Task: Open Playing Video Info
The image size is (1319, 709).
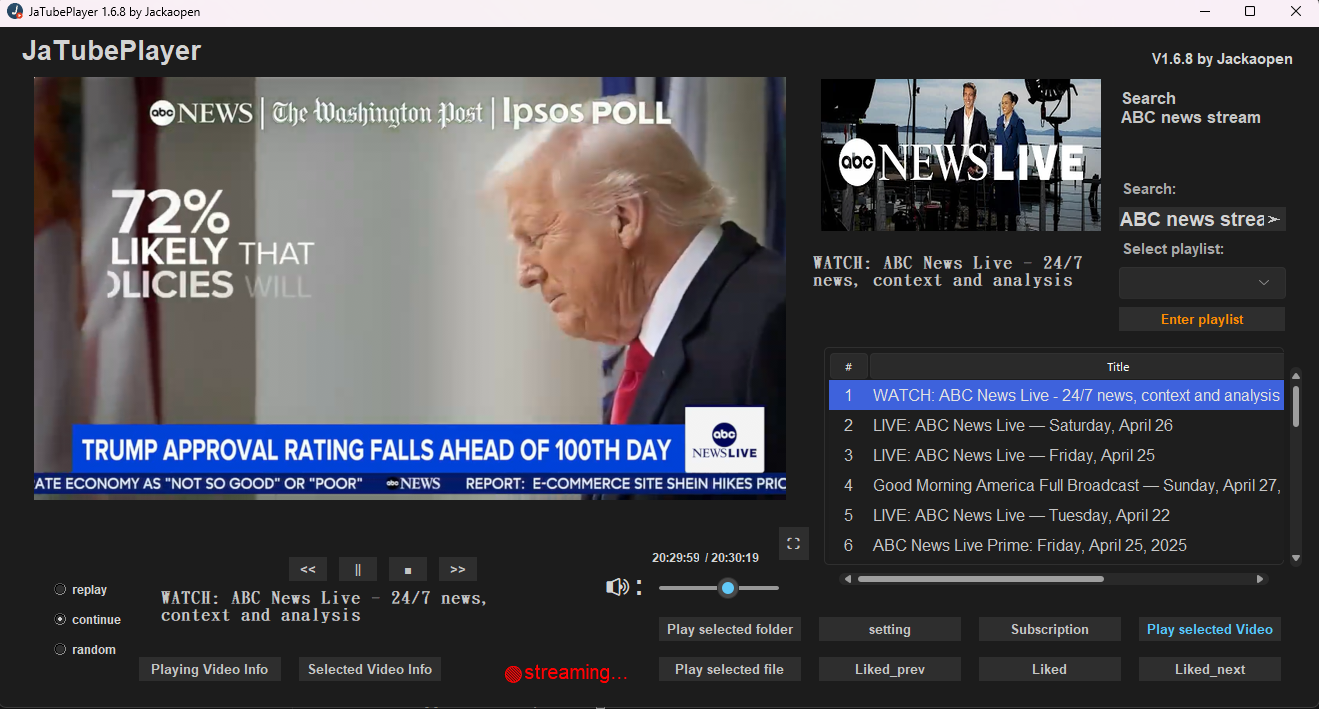Action: coord(210,669)
